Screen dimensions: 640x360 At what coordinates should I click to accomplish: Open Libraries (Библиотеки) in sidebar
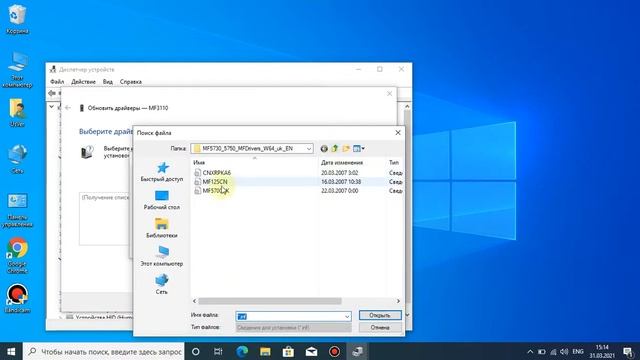[162, 228]
